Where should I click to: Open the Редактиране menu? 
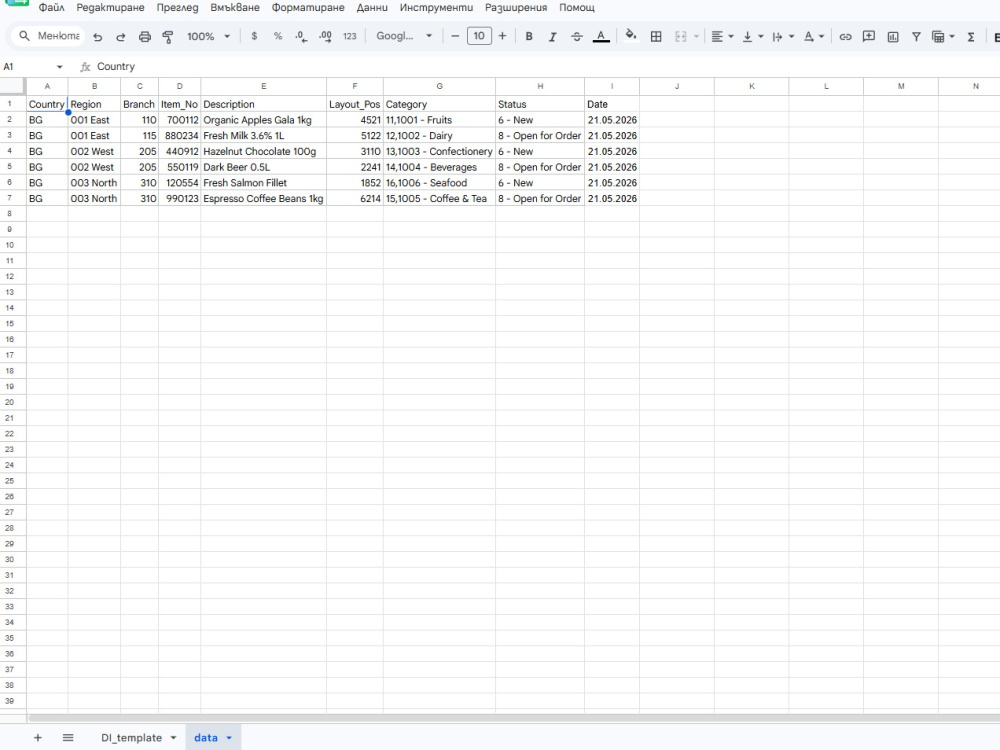coord(110,8)
